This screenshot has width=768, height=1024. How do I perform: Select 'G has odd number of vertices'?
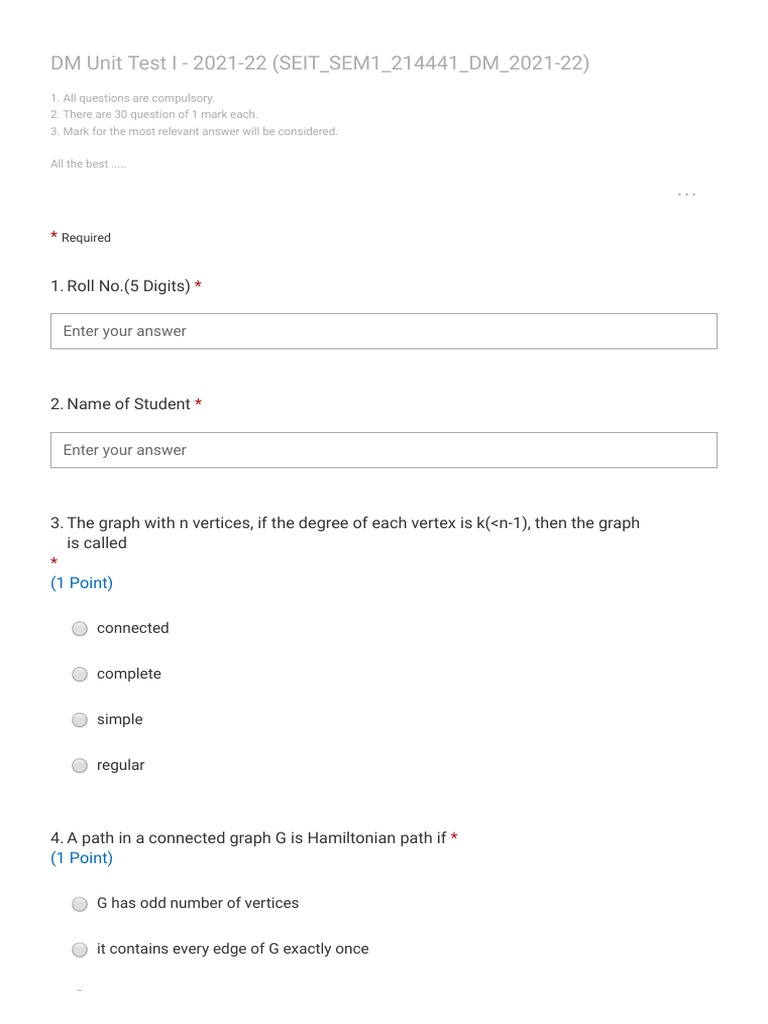(x=80, y=904)
